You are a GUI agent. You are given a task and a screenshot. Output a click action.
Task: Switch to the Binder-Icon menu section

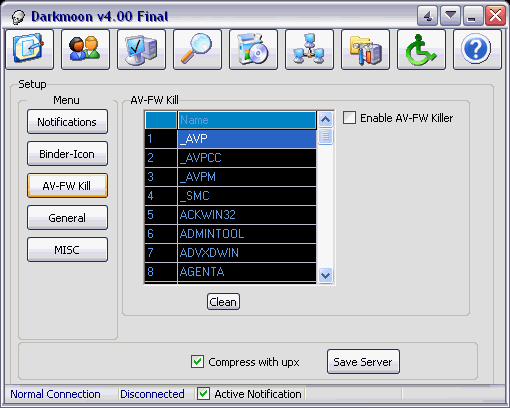tap(67, 154)
